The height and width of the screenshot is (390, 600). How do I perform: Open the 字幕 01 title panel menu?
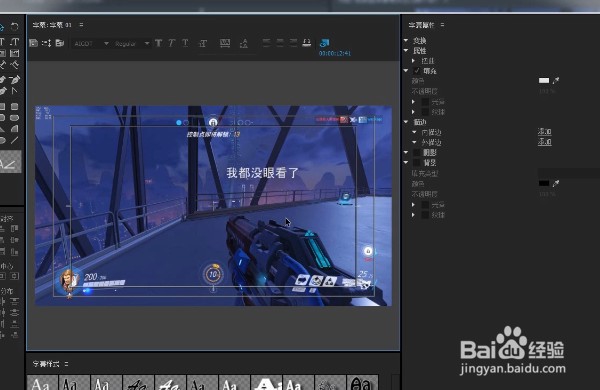(x=81, y=25)
